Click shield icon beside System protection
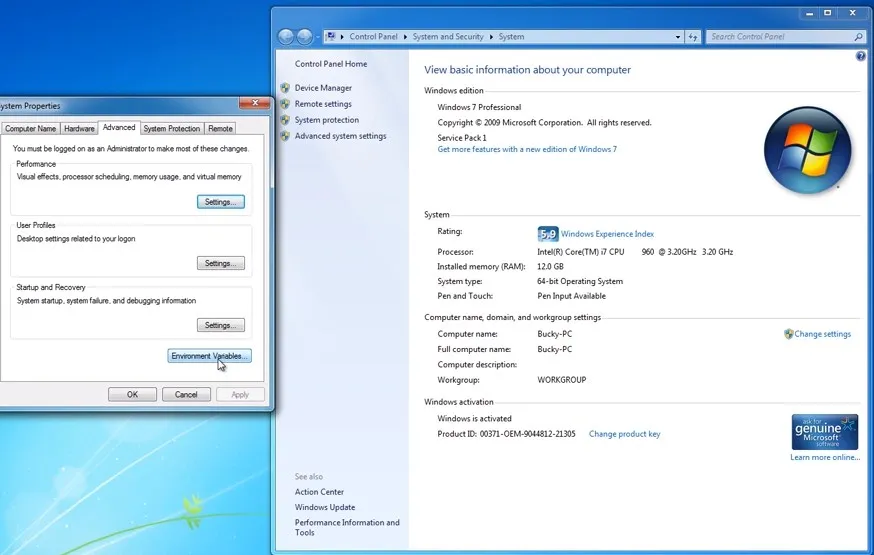 coord(285,120)
